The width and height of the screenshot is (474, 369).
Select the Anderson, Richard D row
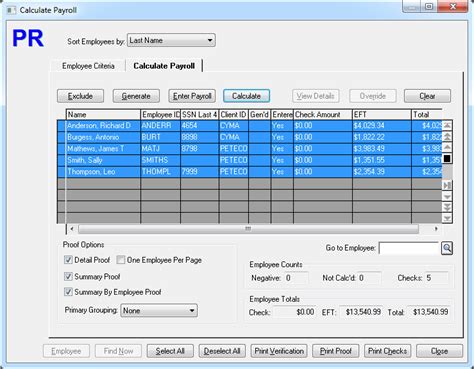click(x=250, y=126)
